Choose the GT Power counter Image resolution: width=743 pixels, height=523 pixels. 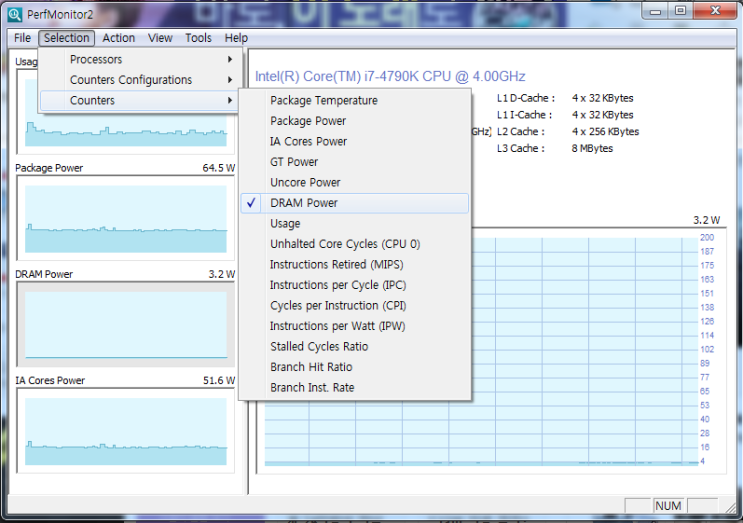354,162
